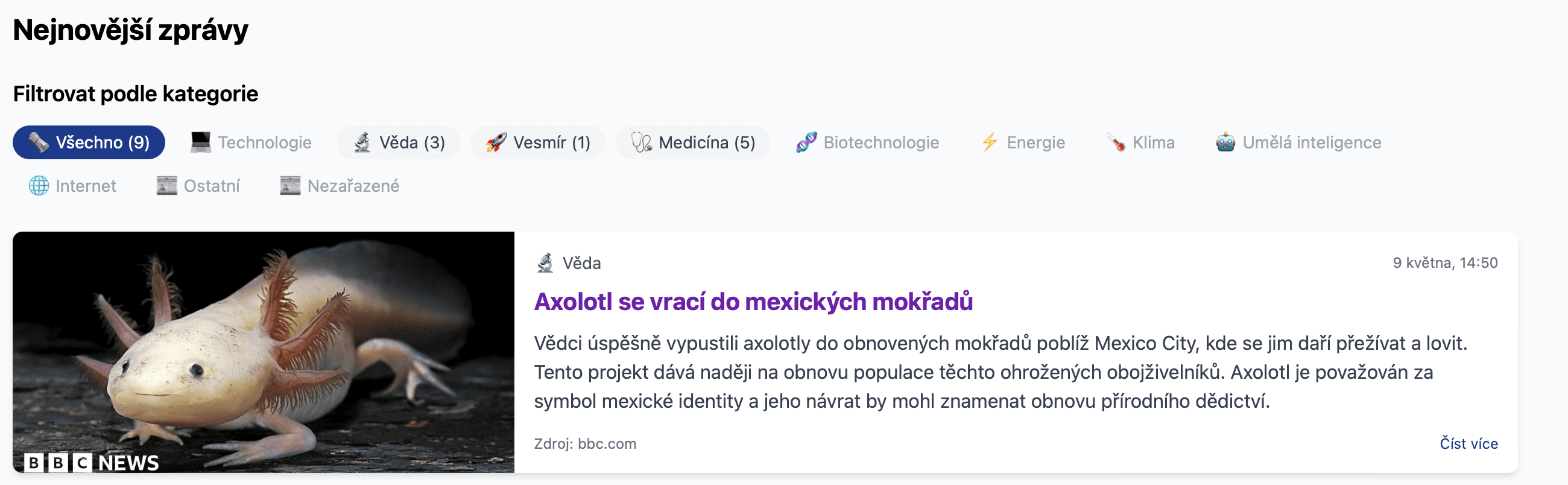Select the robot icon for Umělá inteligence
Image resolution: width=1568 pixels, height=485 pixels.
coord(1225,142)
